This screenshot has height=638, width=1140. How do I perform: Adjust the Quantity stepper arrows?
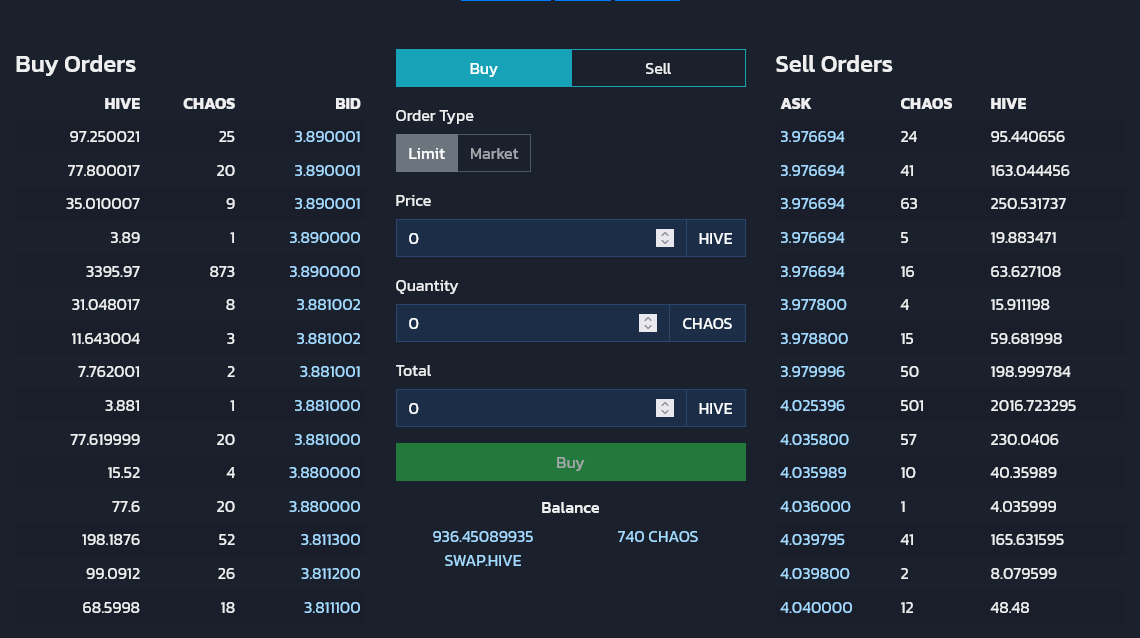pyautogui.click(x=648, y=323)
